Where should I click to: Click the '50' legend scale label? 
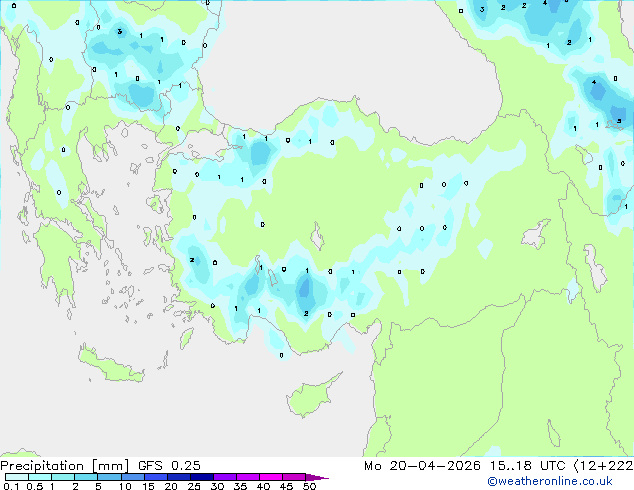(310, 486)
